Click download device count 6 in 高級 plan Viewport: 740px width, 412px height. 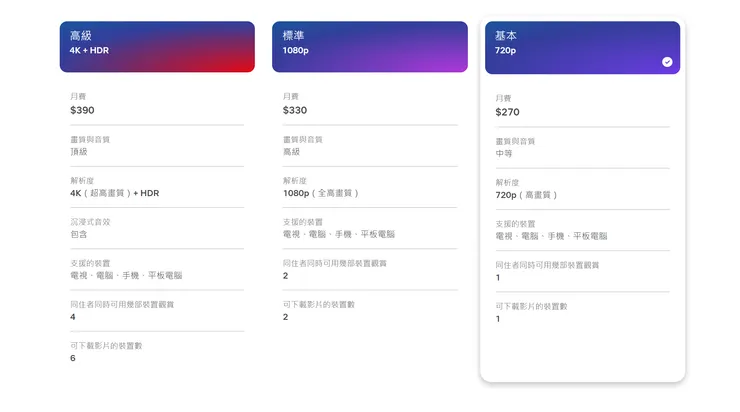[73, 358]
